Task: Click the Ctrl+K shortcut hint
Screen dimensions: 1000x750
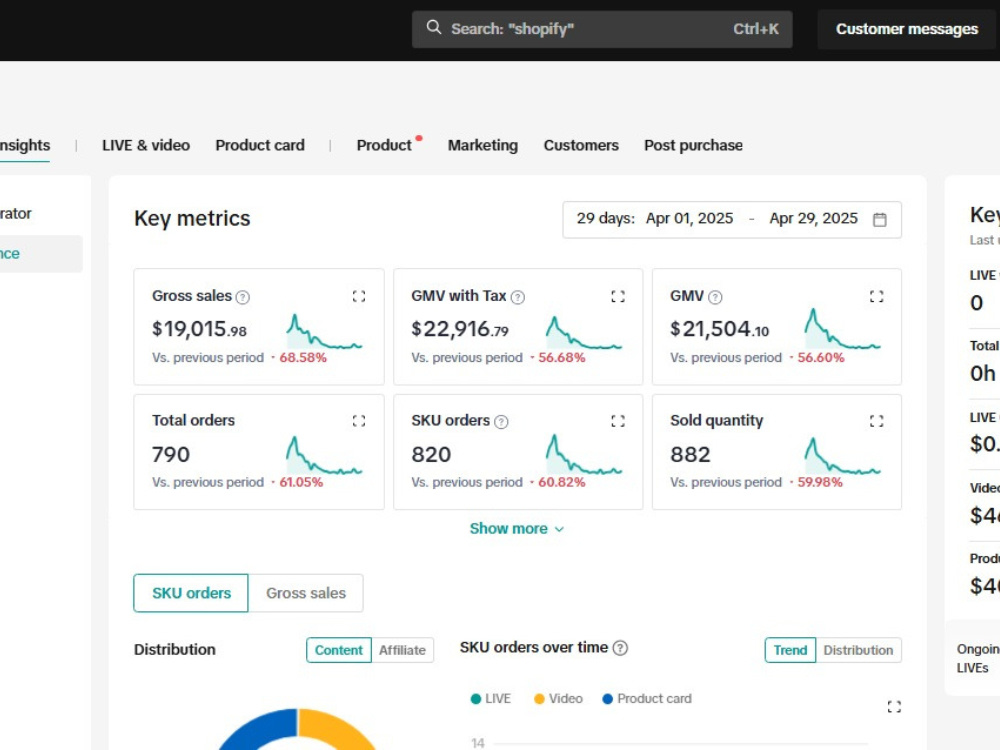Action: 756,29
